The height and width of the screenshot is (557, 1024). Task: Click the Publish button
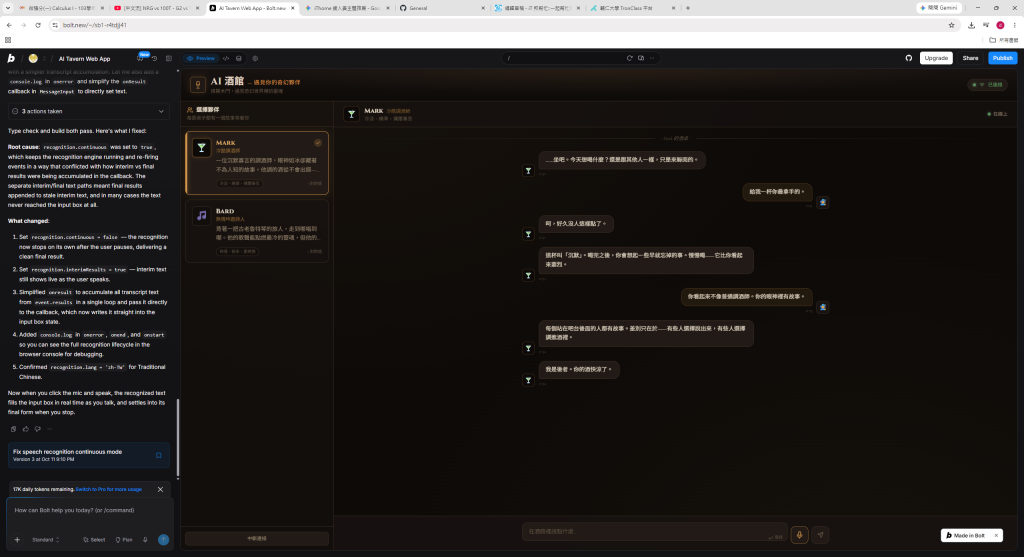point(1002,58)
